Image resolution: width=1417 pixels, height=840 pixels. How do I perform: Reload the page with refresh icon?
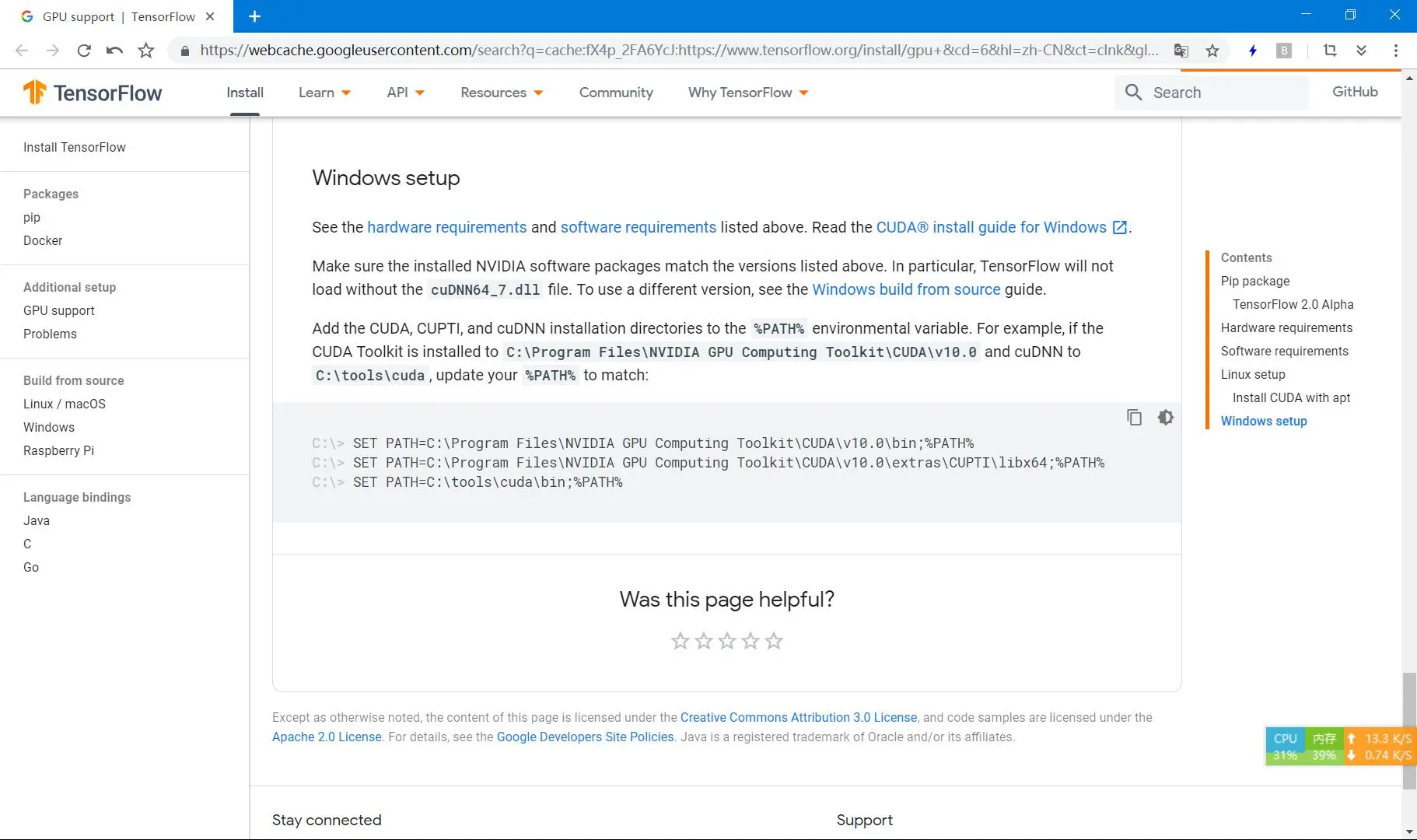[84, 51]
